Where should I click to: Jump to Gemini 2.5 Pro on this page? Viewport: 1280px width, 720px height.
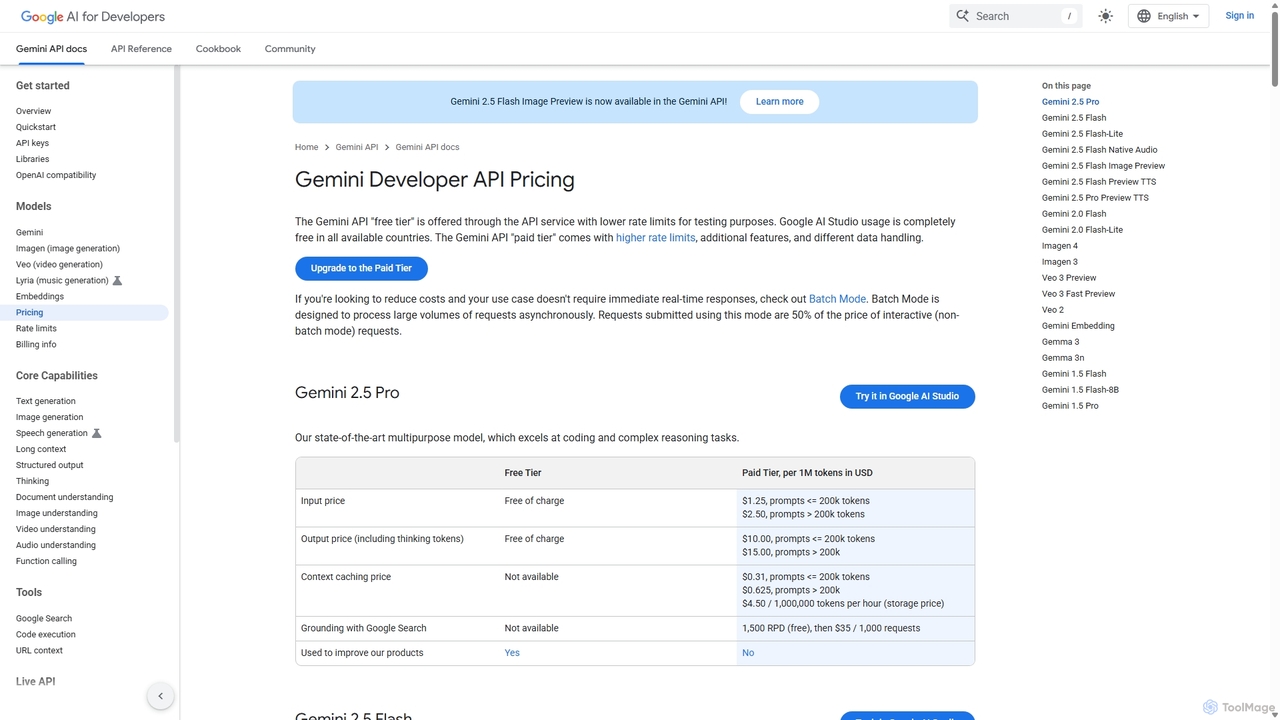(1070, 102)
